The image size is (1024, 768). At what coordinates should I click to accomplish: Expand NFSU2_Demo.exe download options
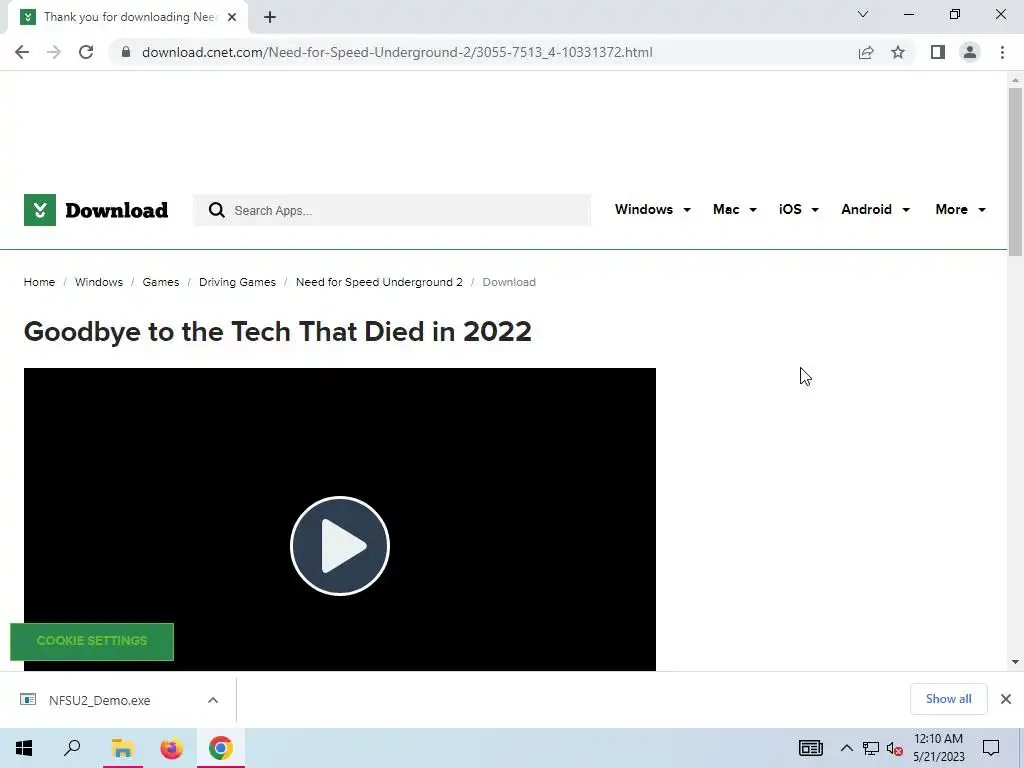(x=213, y=700)
